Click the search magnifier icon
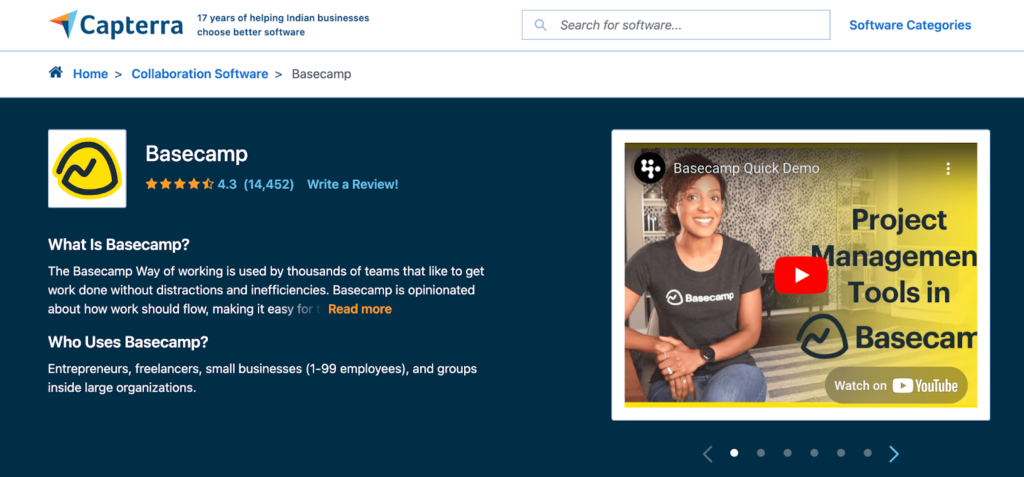 (x=540, y=25)
